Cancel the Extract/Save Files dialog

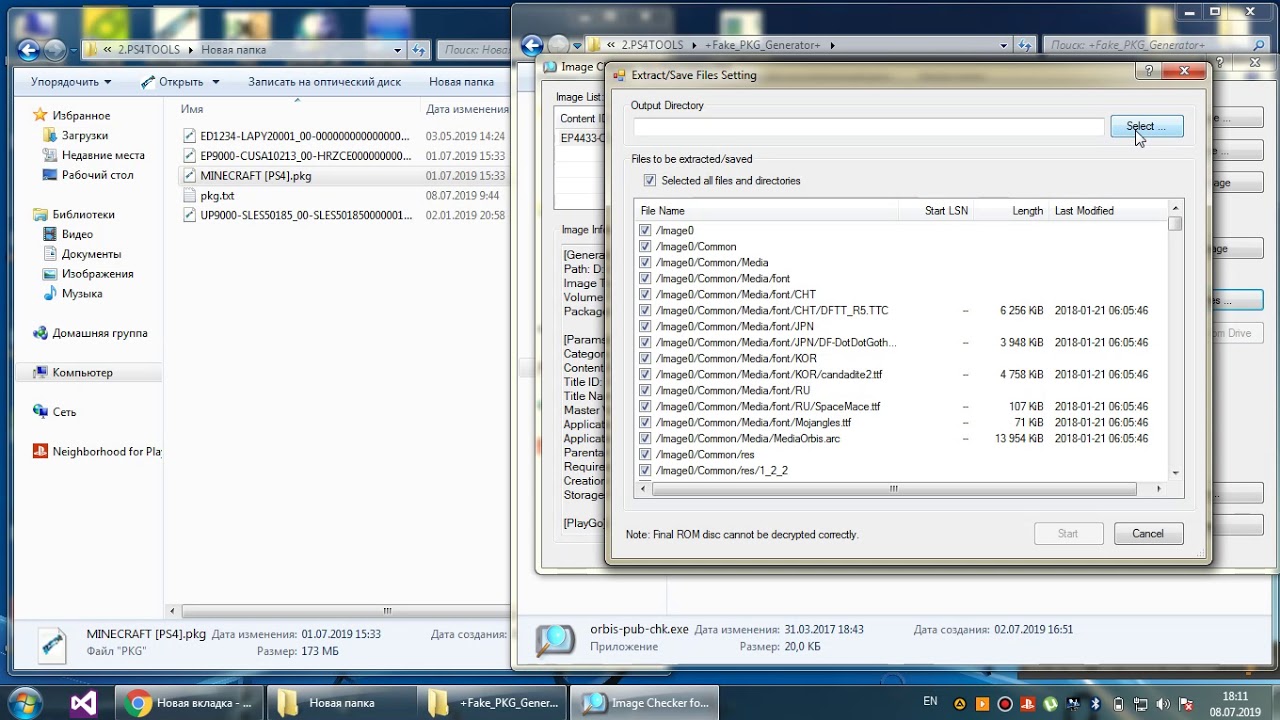1148,534
